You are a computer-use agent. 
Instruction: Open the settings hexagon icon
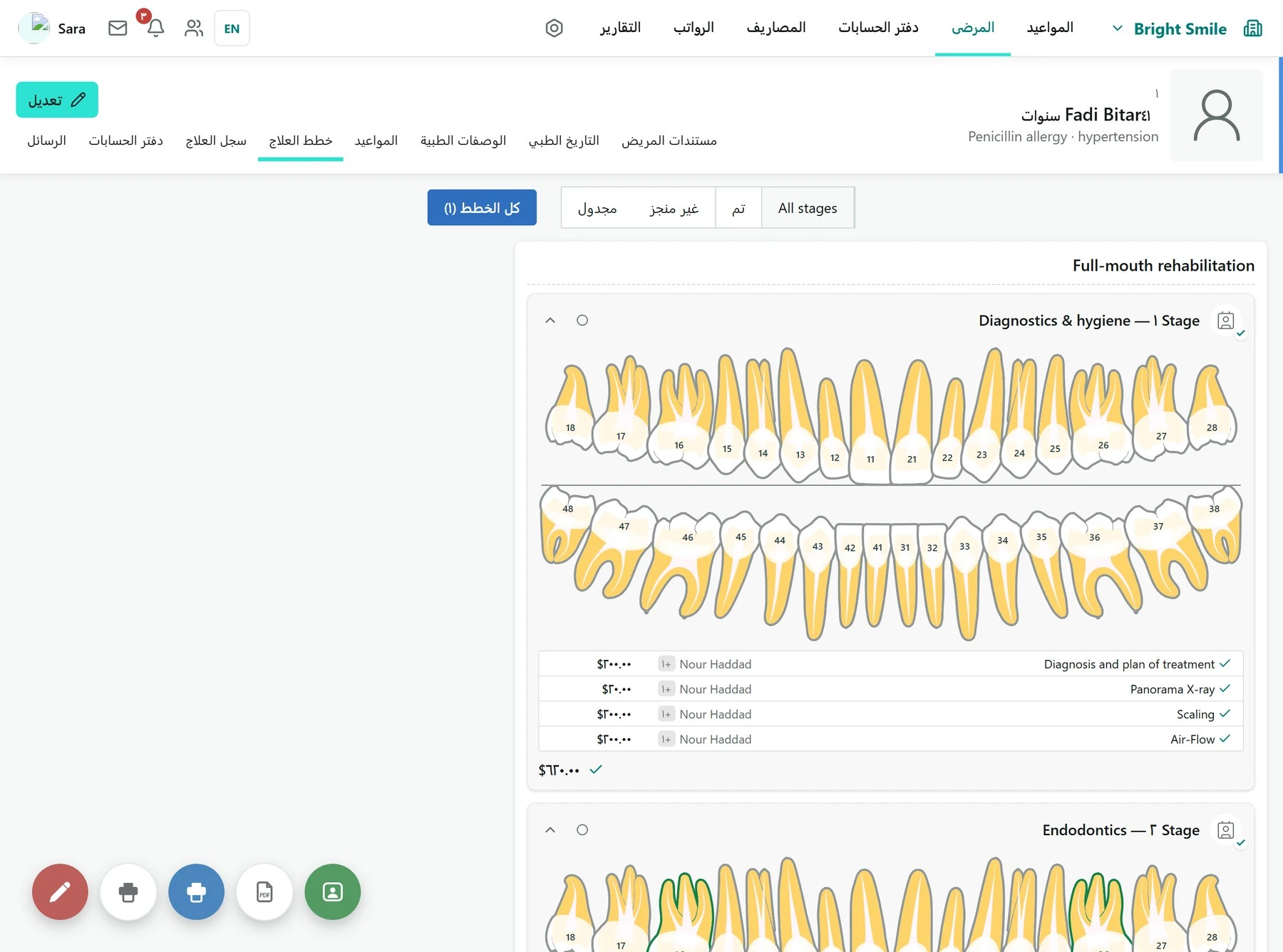click(554, 28)
